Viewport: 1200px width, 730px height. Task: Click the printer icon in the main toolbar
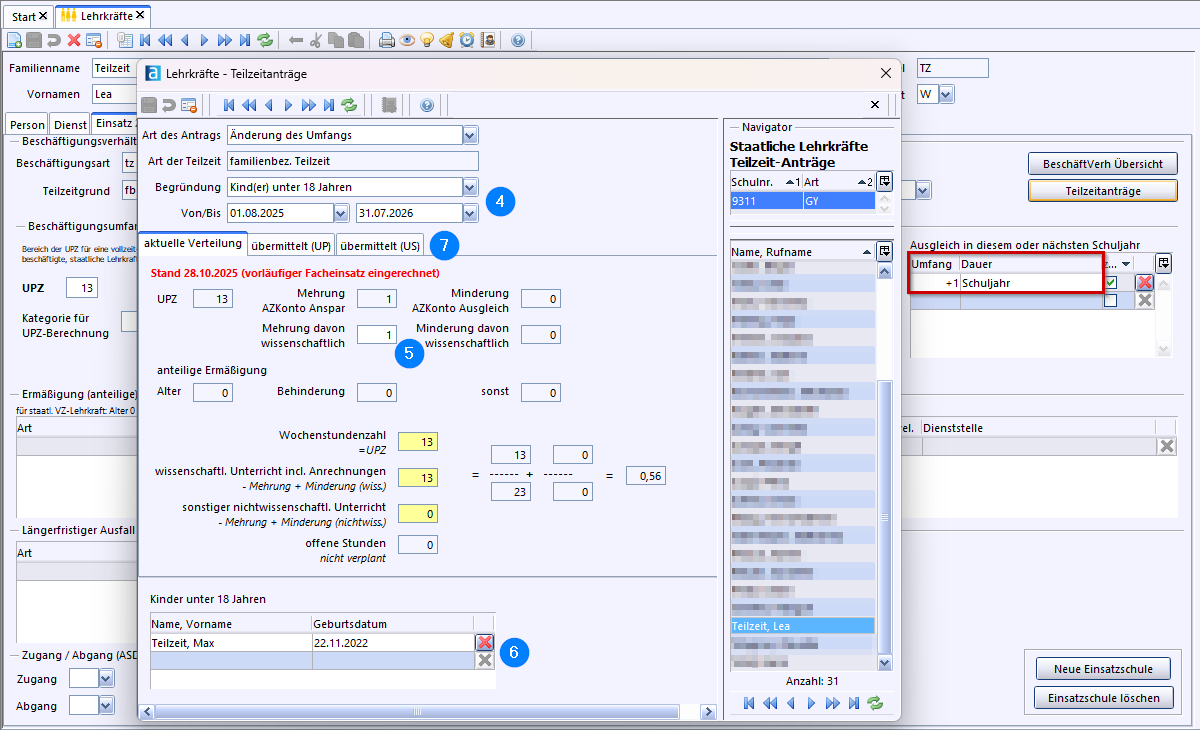pos(387,41)
